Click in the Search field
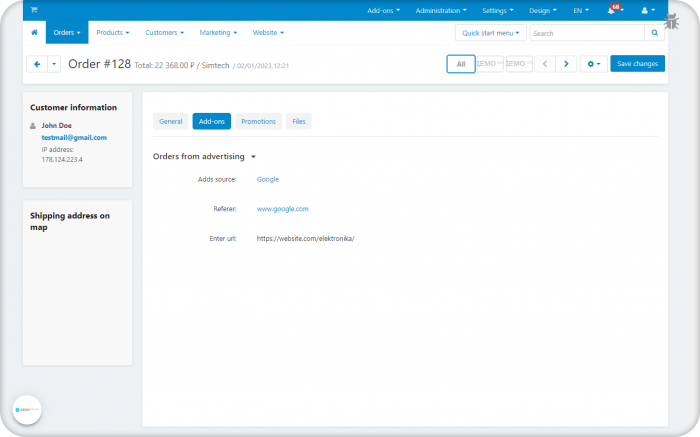 tap(587, 33)
